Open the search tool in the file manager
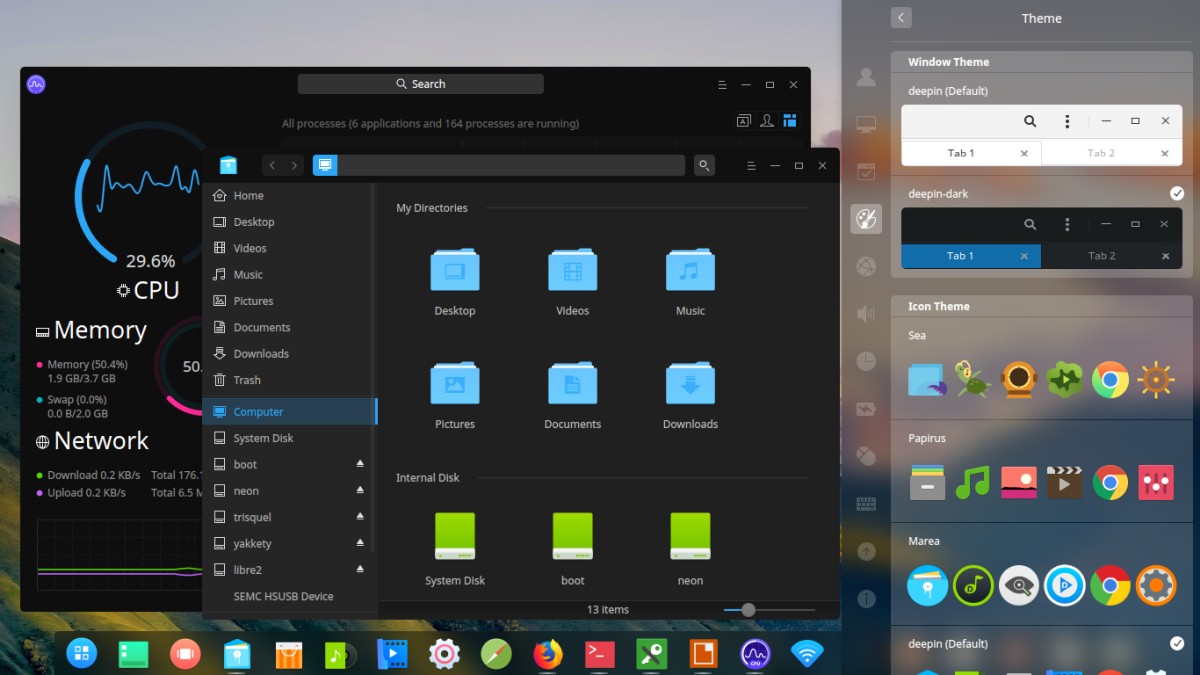 705,165
